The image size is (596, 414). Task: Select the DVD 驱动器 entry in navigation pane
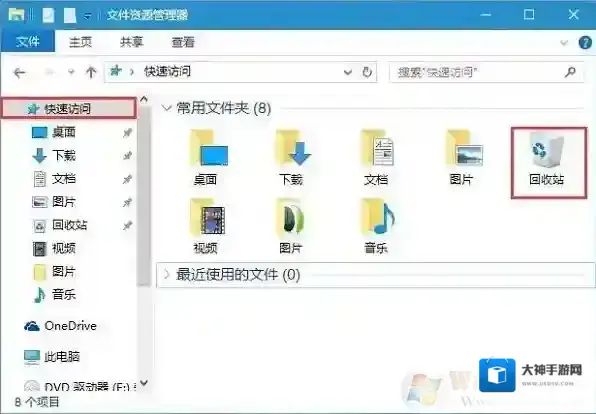[x=80, y=387]
